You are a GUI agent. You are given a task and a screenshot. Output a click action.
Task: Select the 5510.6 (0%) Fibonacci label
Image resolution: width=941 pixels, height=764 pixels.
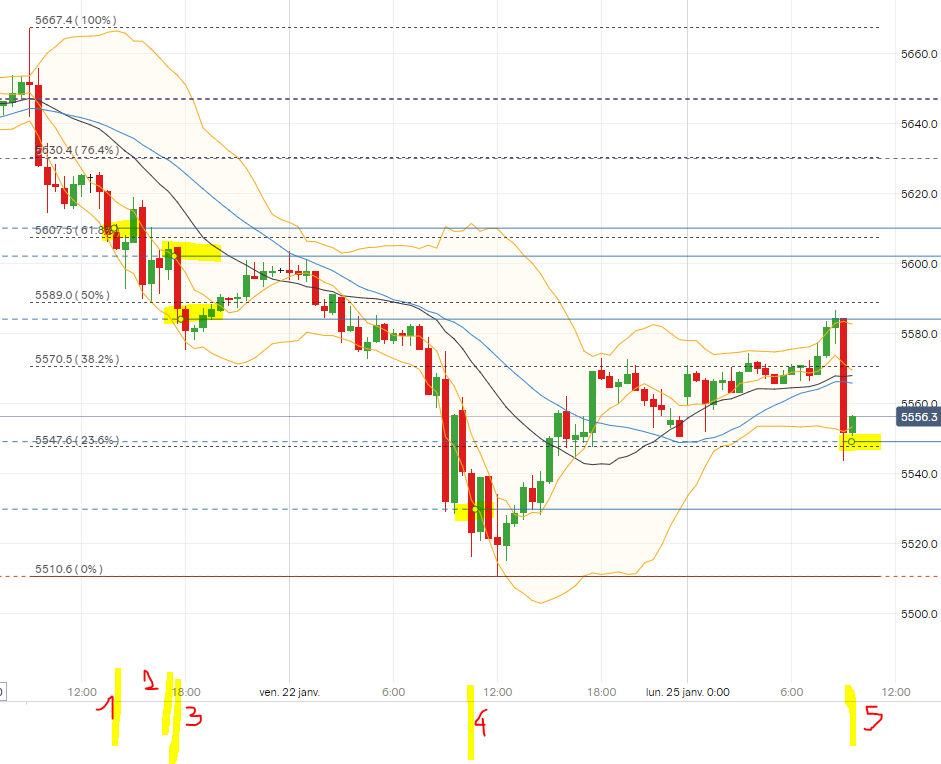tap(69, 569)
